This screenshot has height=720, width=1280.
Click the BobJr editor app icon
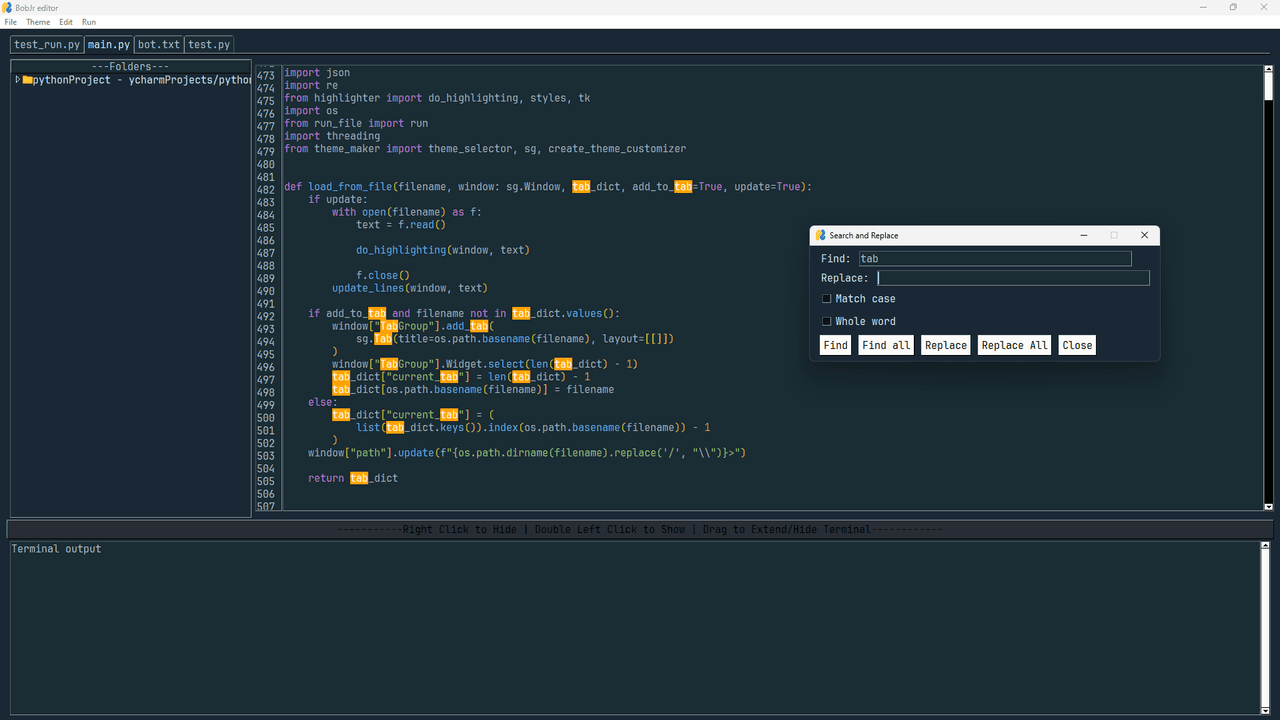tap(7, 7)
